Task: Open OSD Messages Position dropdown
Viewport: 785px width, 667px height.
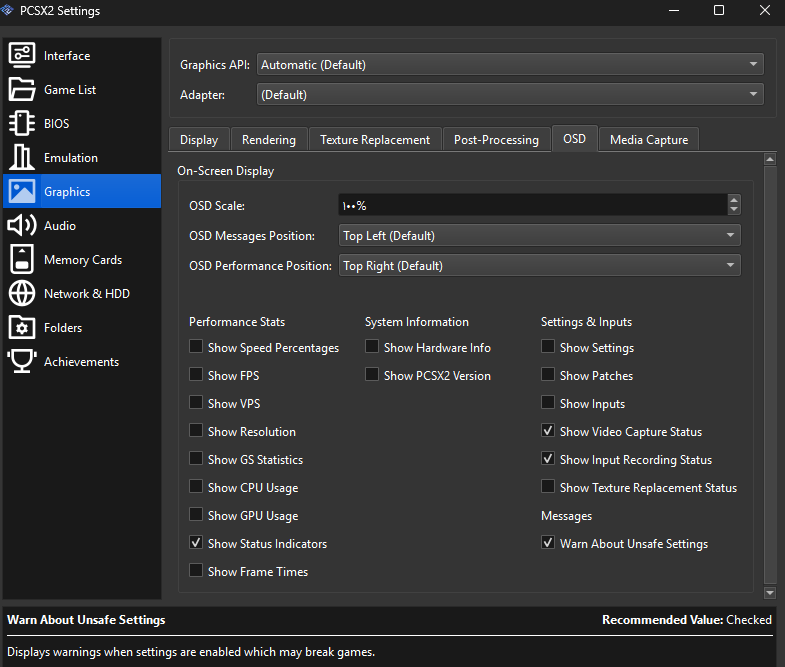Action: 540,235
